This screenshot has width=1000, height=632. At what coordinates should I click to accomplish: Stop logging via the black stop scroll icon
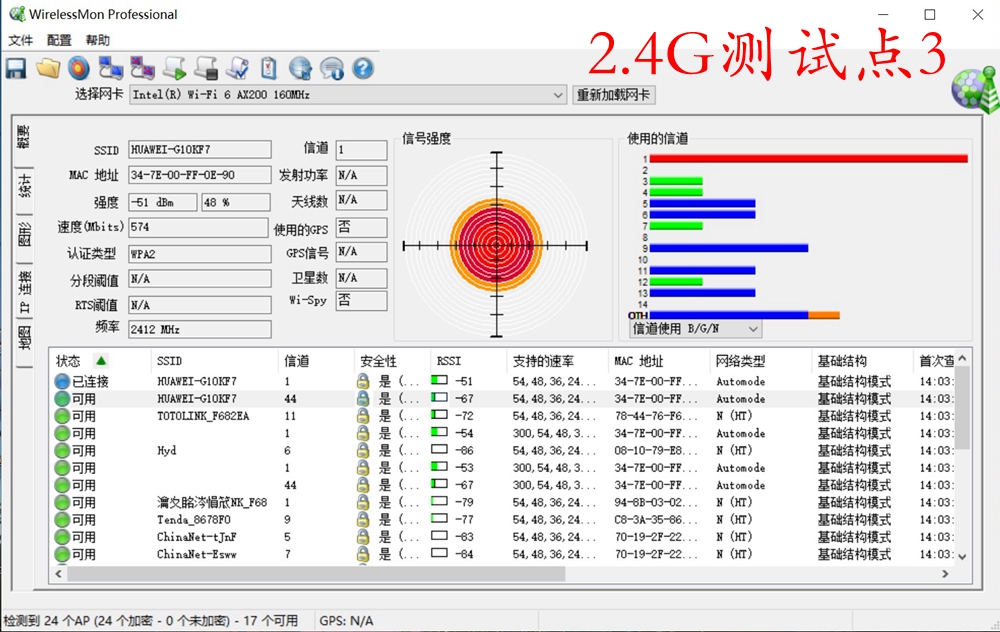(x=204, y=67)
